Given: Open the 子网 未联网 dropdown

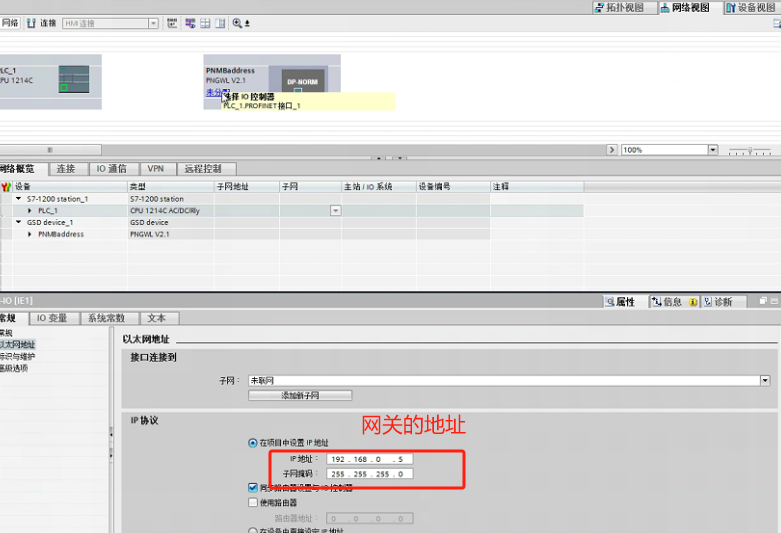Looking at the screenshot, I should click(x=765, y=381).
